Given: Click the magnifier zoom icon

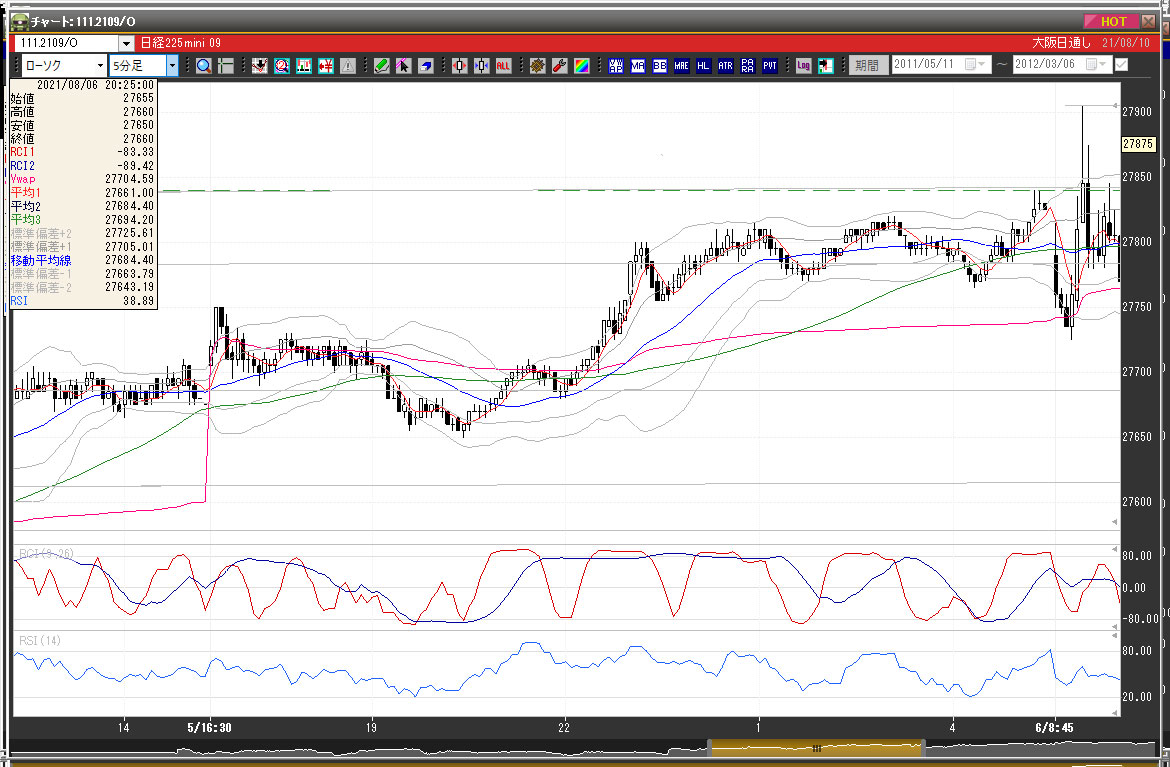Looking at the screenshot, I should coord(203,65).
